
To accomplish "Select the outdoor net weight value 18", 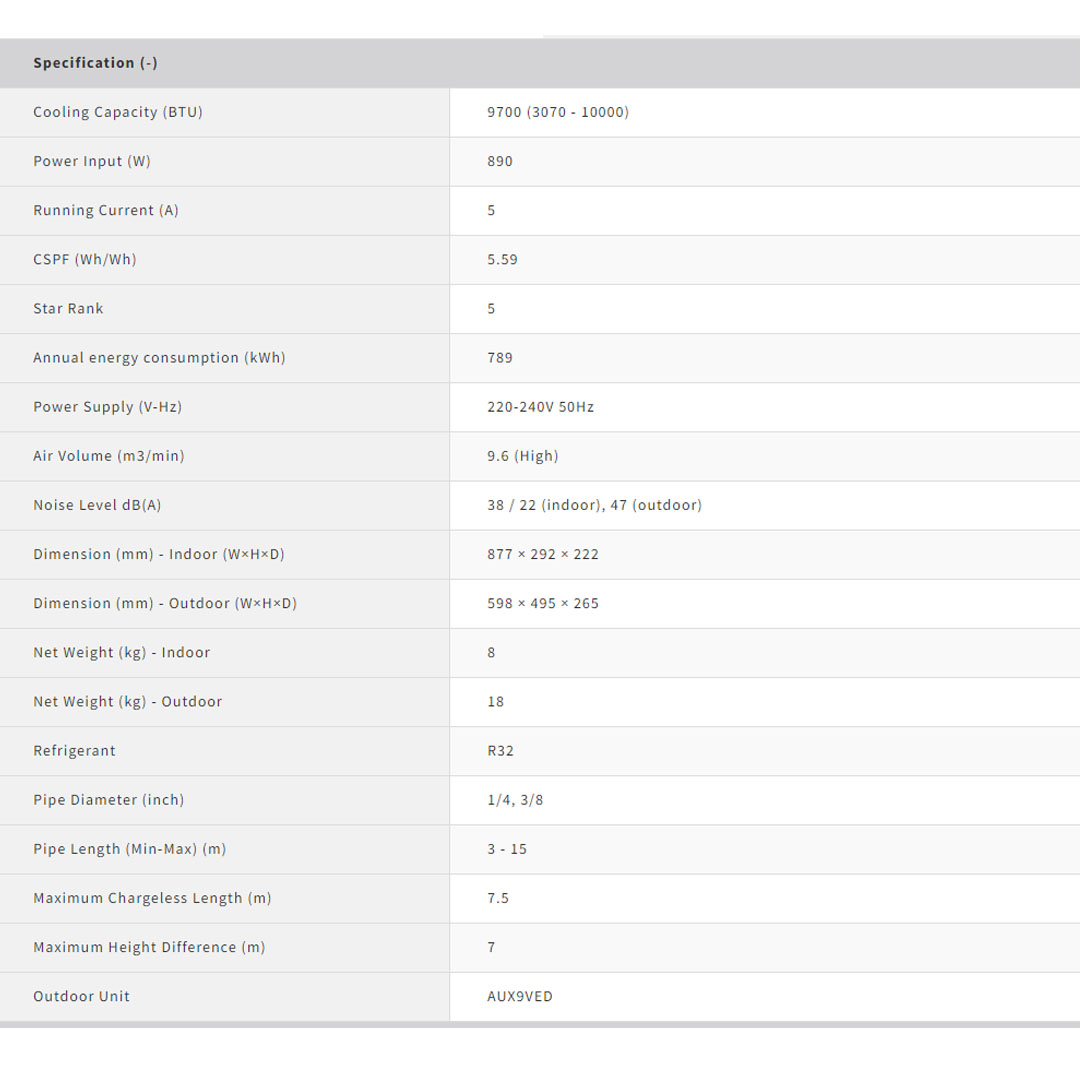I will [x=496, y=701].
